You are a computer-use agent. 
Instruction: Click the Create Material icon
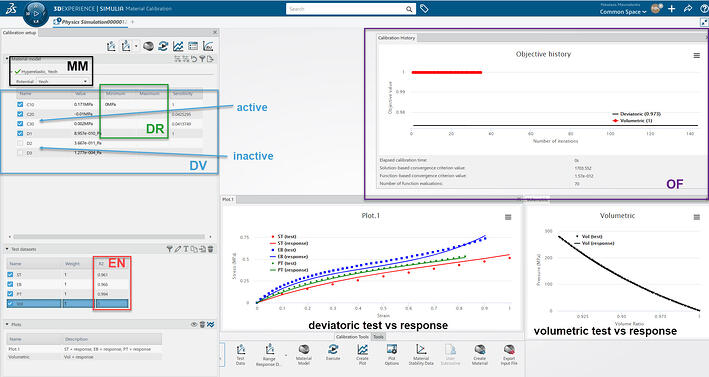(x=480, y=354)
